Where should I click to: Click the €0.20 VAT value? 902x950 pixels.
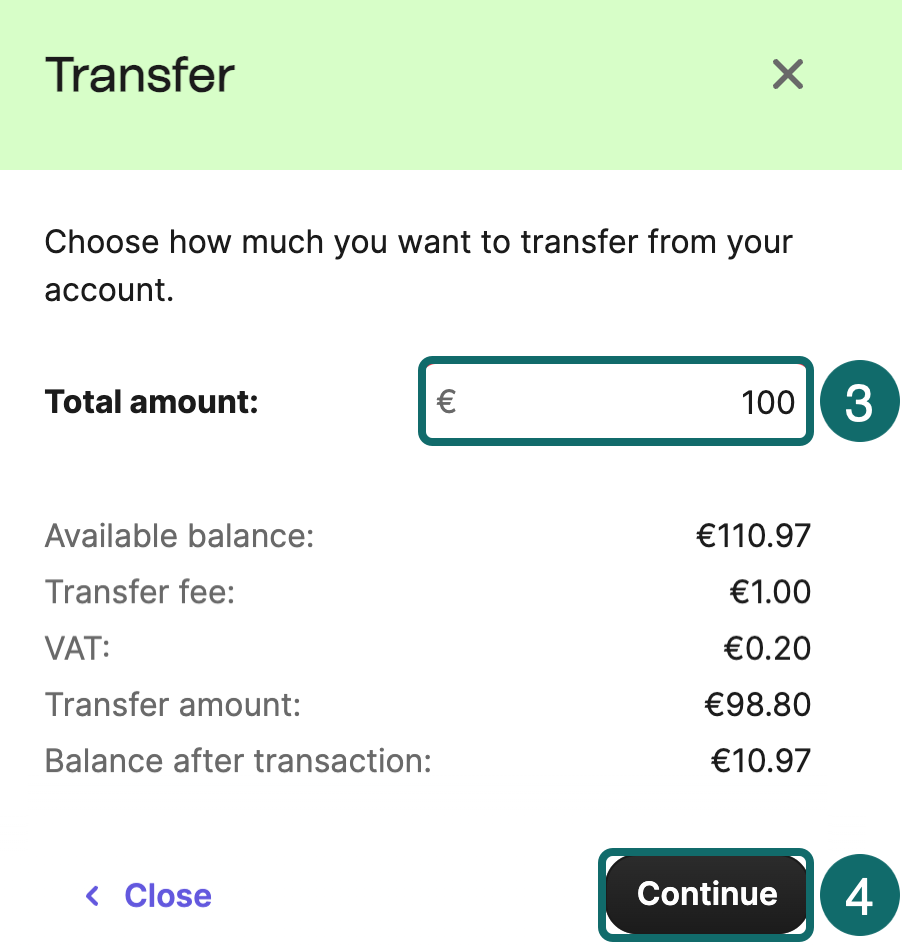pos(767,648)
